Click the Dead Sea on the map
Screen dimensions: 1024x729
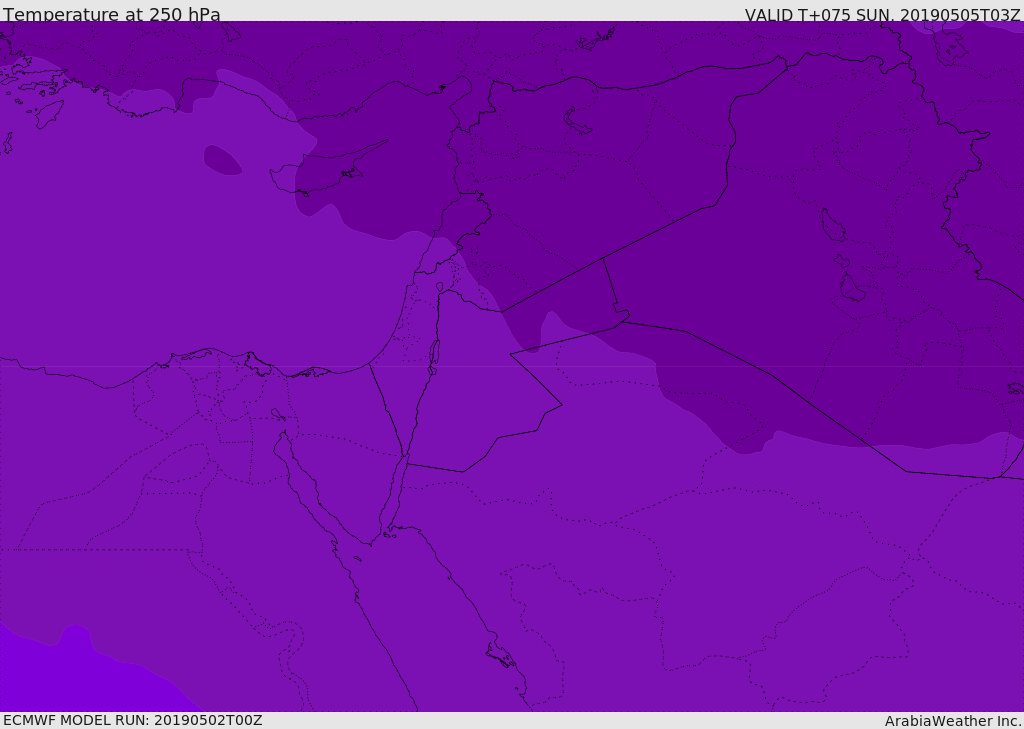tap(434, 354)
